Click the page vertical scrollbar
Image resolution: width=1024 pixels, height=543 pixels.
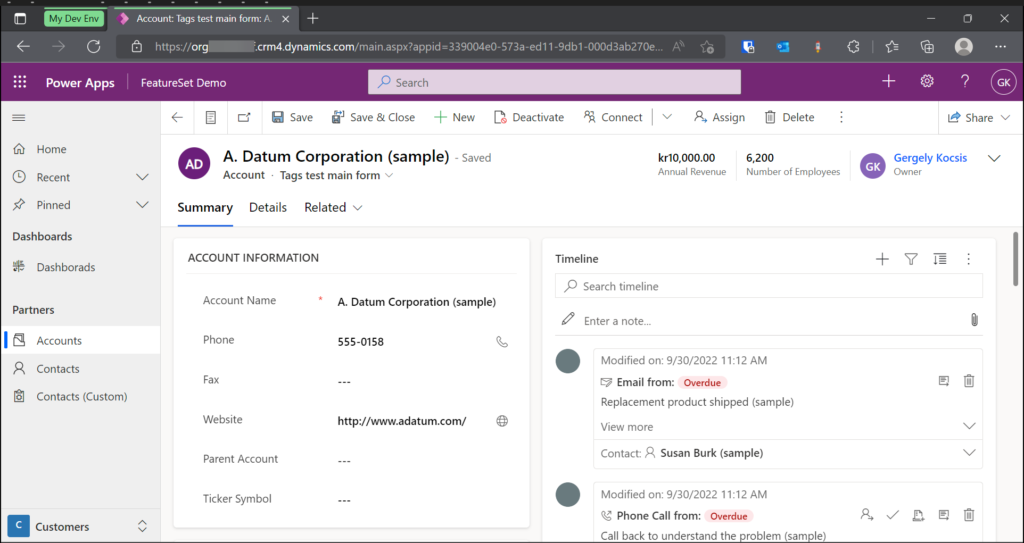pos(1016,259)
